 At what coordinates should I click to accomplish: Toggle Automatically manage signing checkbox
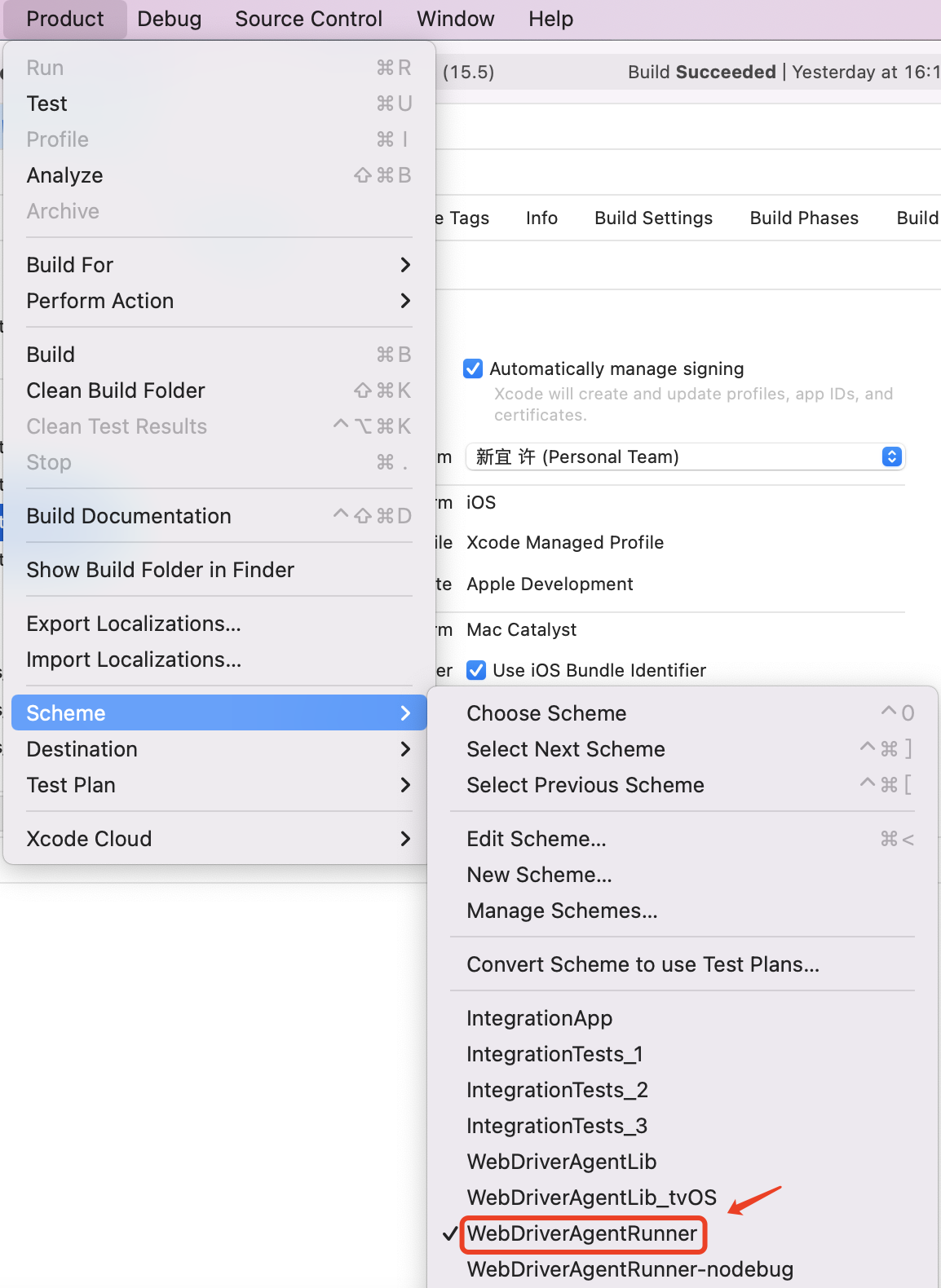pos(473,368)
